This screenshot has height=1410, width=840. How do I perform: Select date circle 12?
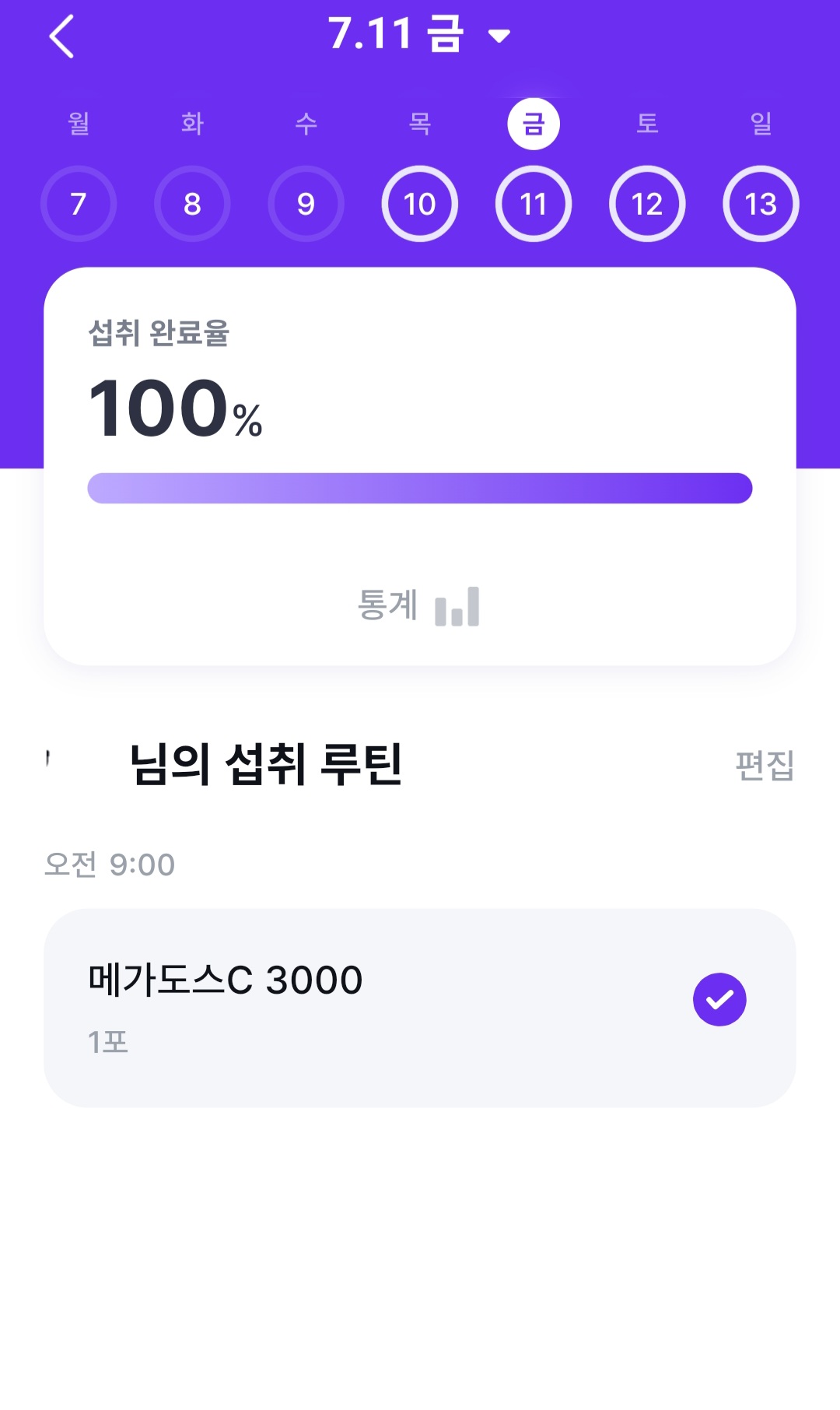(x=647, y=204)
